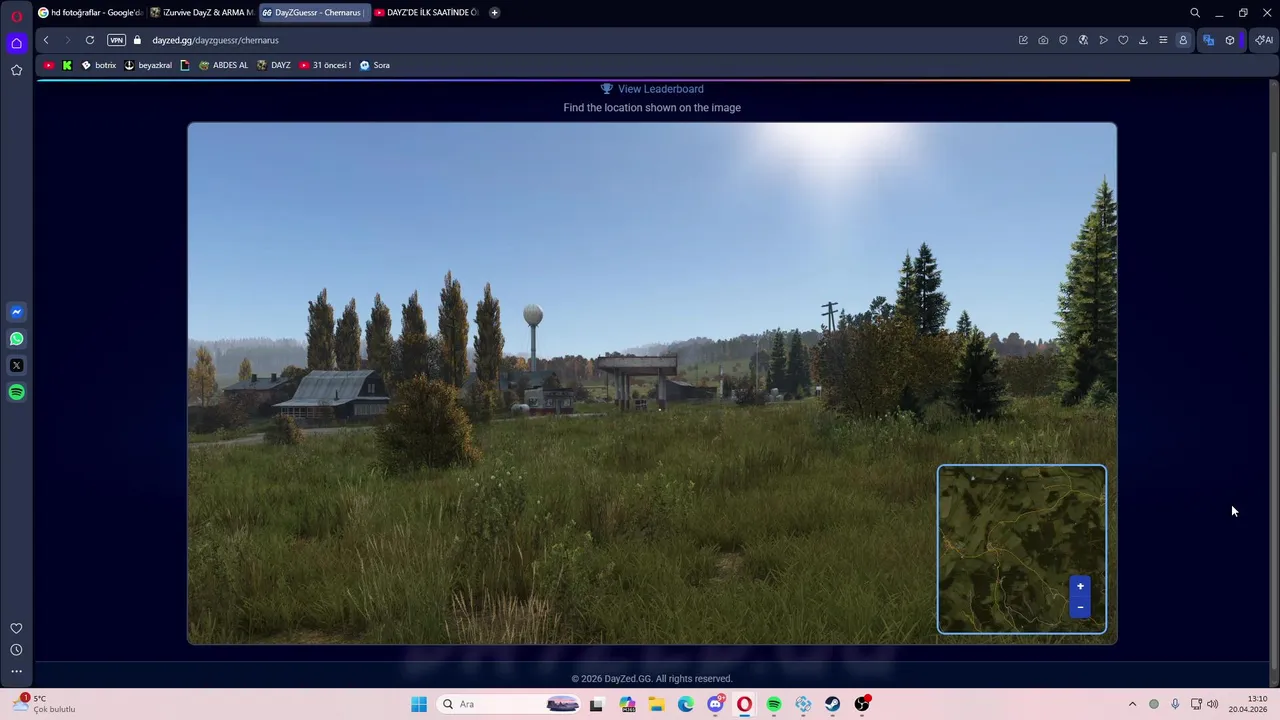Show hidden system tray icons

[x=1132, y=704]
